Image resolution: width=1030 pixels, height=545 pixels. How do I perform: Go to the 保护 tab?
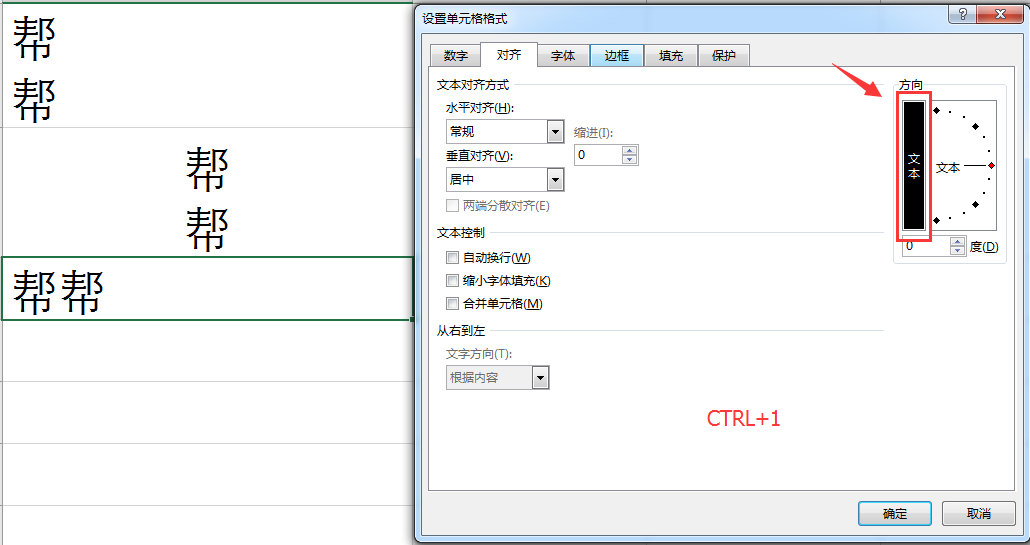723,56
